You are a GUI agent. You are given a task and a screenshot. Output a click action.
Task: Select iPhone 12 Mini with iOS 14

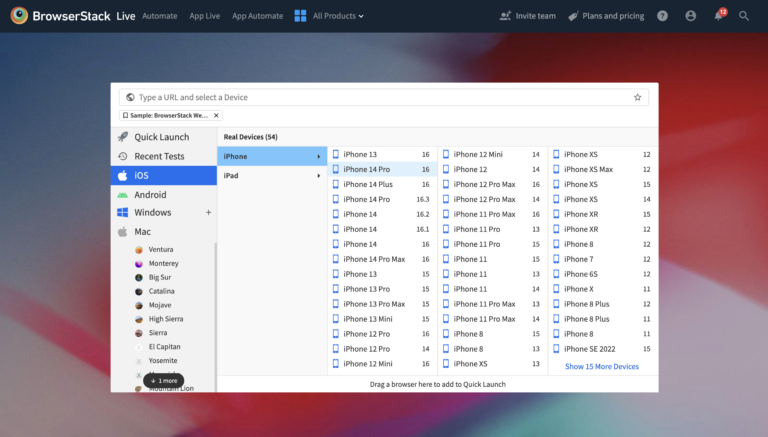pyautogui.click(x=492, y=154)
